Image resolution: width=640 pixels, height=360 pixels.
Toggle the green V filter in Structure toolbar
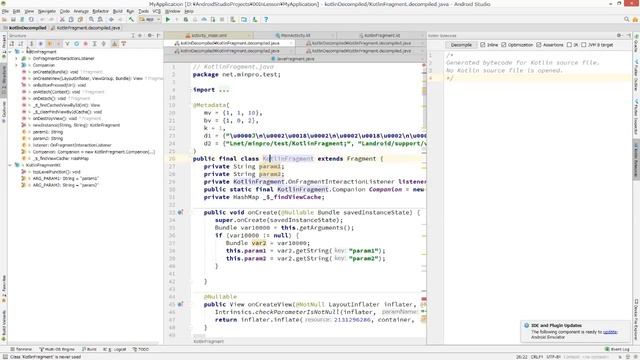(67, 44)
